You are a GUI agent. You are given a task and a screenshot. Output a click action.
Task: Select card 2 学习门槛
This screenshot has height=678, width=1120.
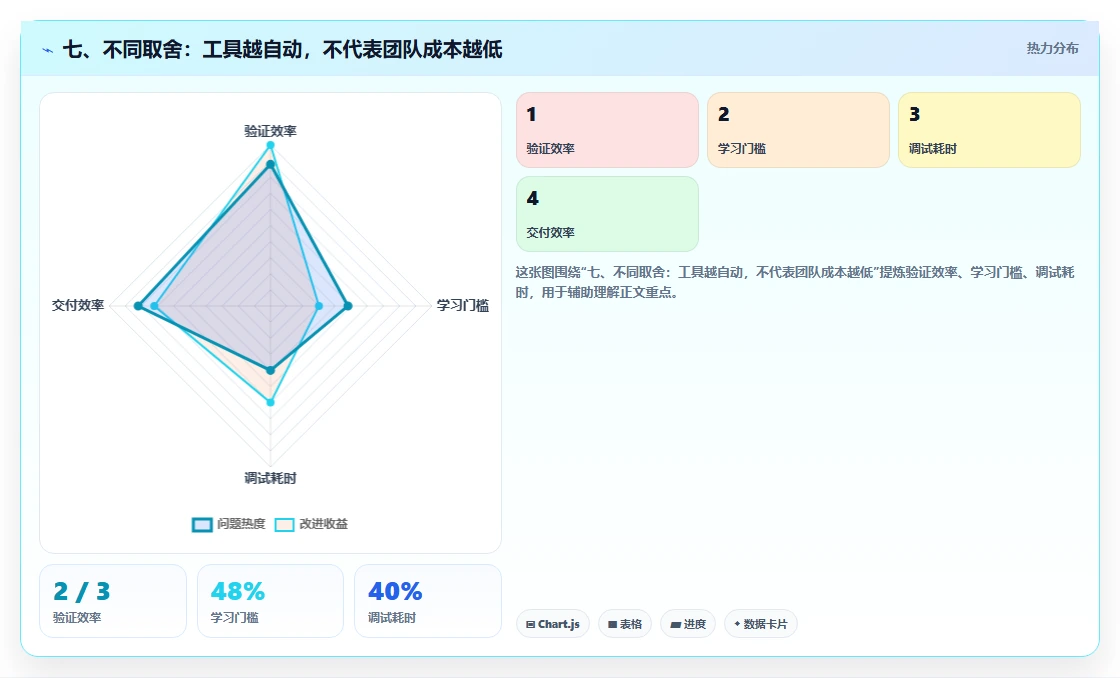click(x=798, y=130)
